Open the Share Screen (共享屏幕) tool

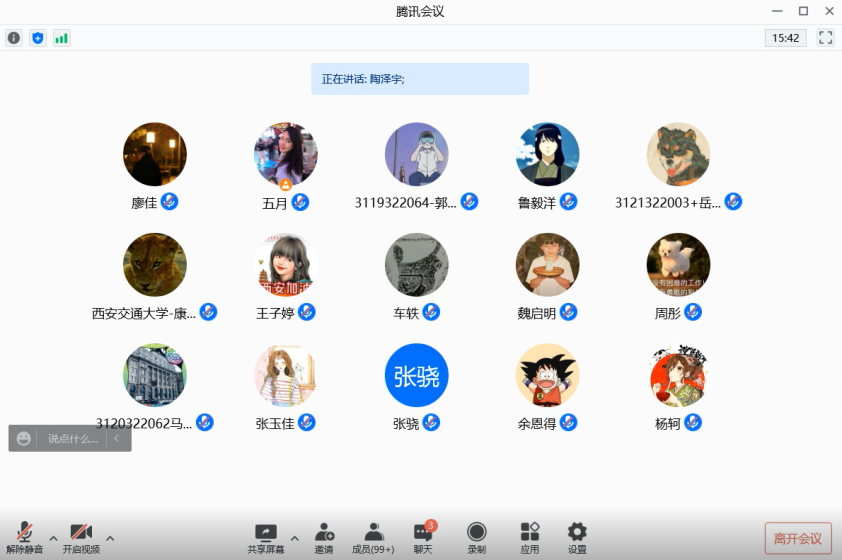pyautogui.click(x=265, y=538)
